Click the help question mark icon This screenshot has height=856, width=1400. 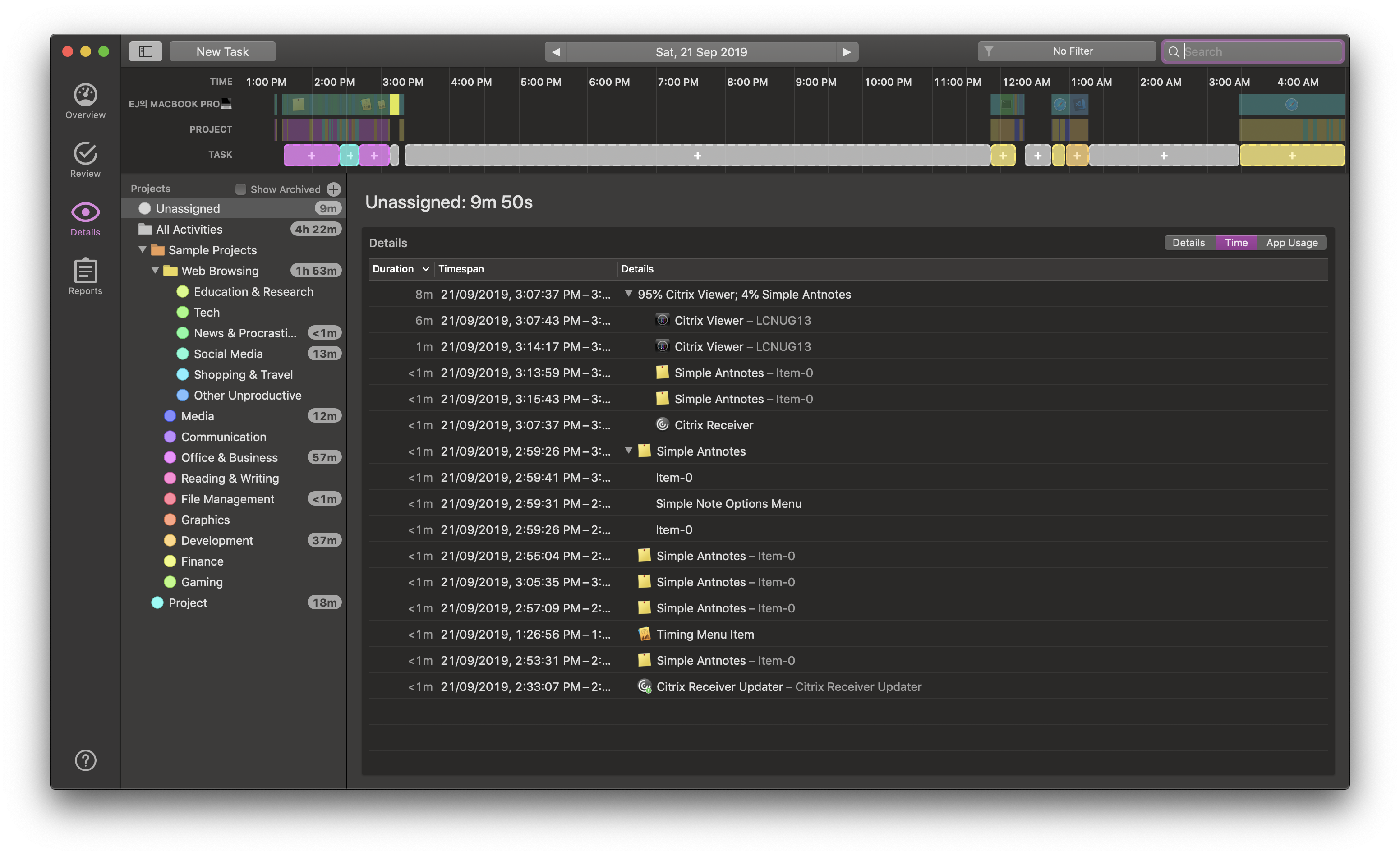pyautogui.click(x=85, y=760)
